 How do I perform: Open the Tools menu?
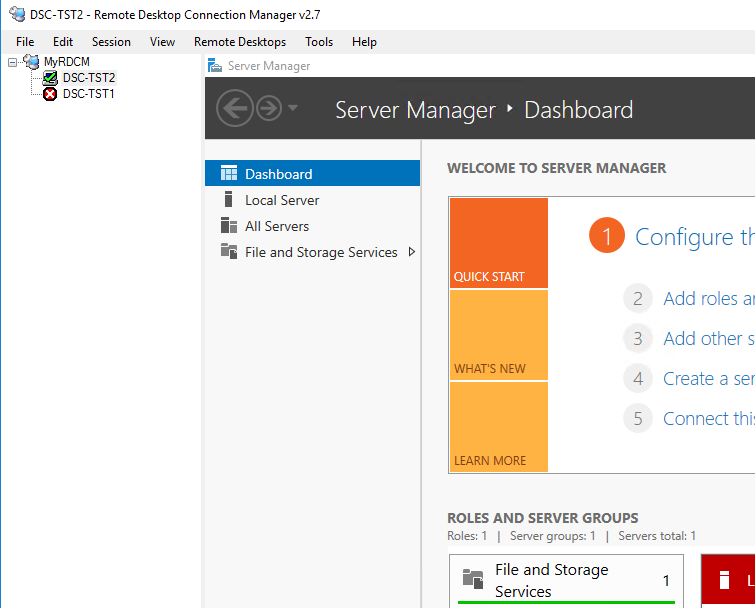tap(319, 42)
